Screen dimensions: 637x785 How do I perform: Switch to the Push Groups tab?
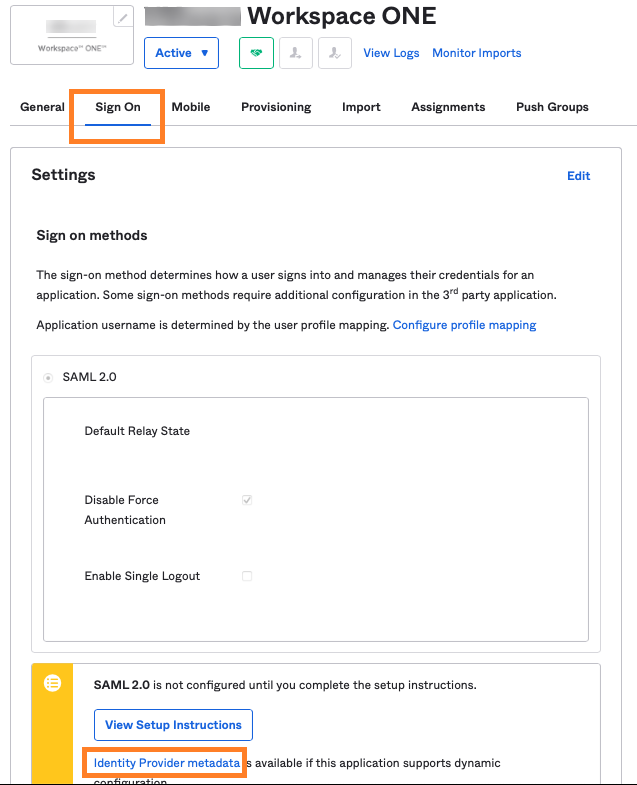coord(552,107)
